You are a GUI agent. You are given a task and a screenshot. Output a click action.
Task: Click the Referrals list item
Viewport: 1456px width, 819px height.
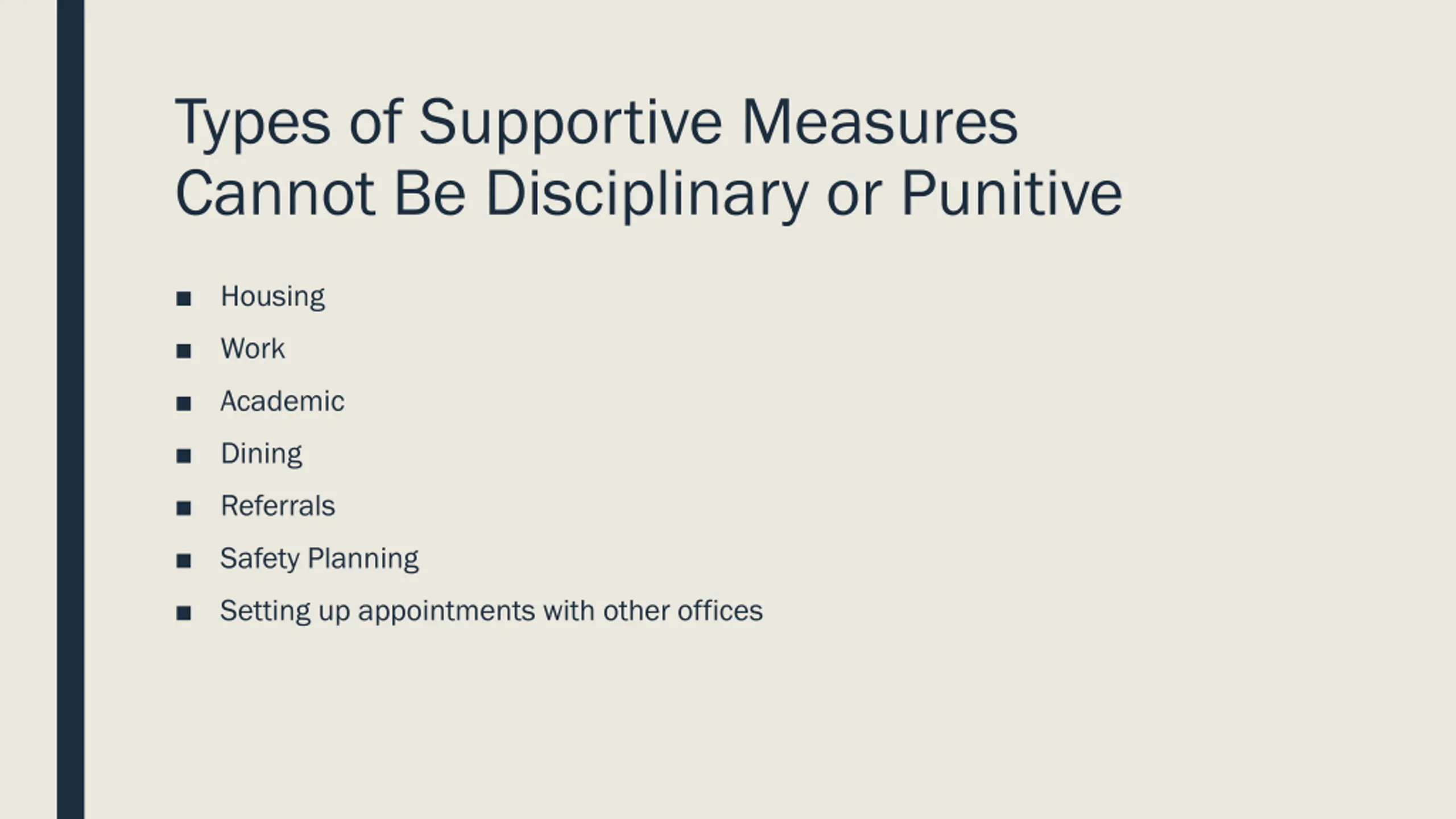click(x=278, y=506)
